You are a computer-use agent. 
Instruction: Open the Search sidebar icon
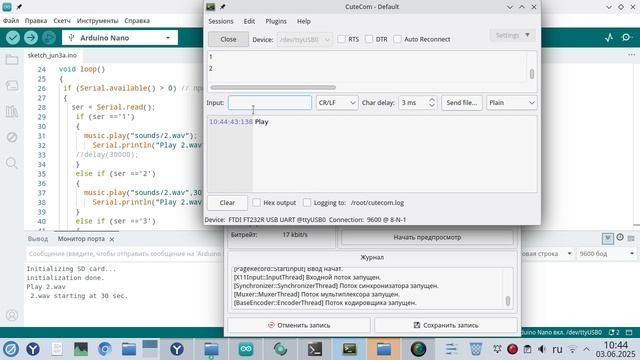[12, 163]
